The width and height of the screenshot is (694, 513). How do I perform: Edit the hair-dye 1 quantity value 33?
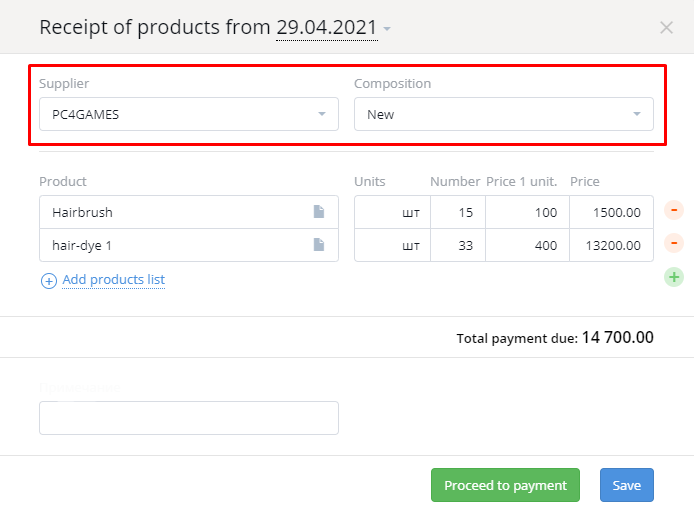[x=458, y=245]
